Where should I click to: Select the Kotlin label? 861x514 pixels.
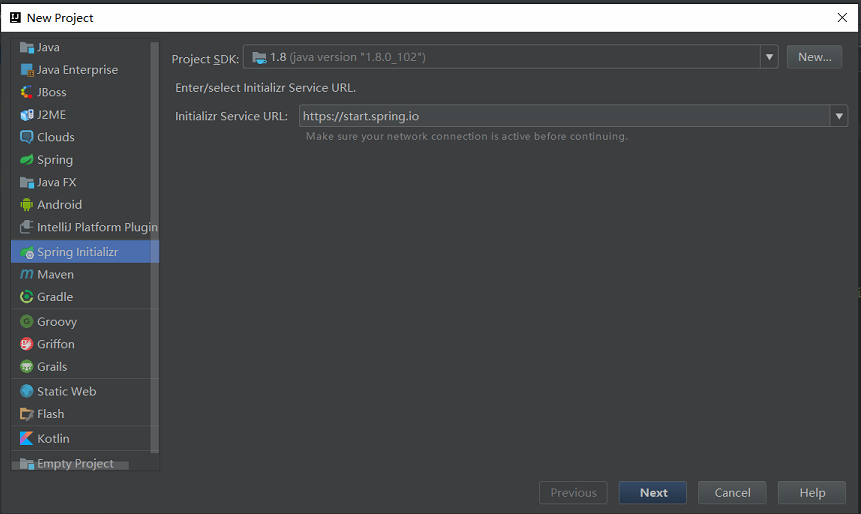coord(53,438)
